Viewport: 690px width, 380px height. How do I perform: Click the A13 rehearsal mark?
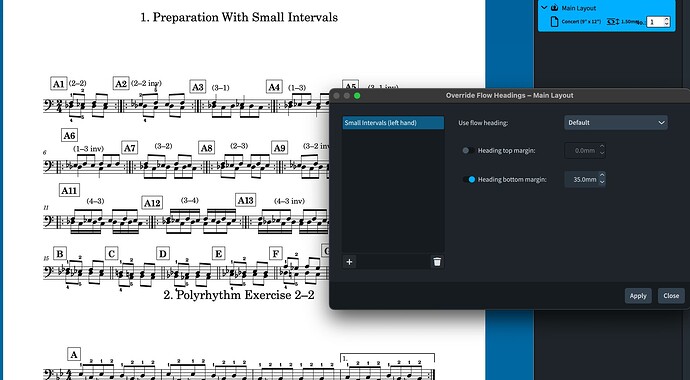pos(245,200)
